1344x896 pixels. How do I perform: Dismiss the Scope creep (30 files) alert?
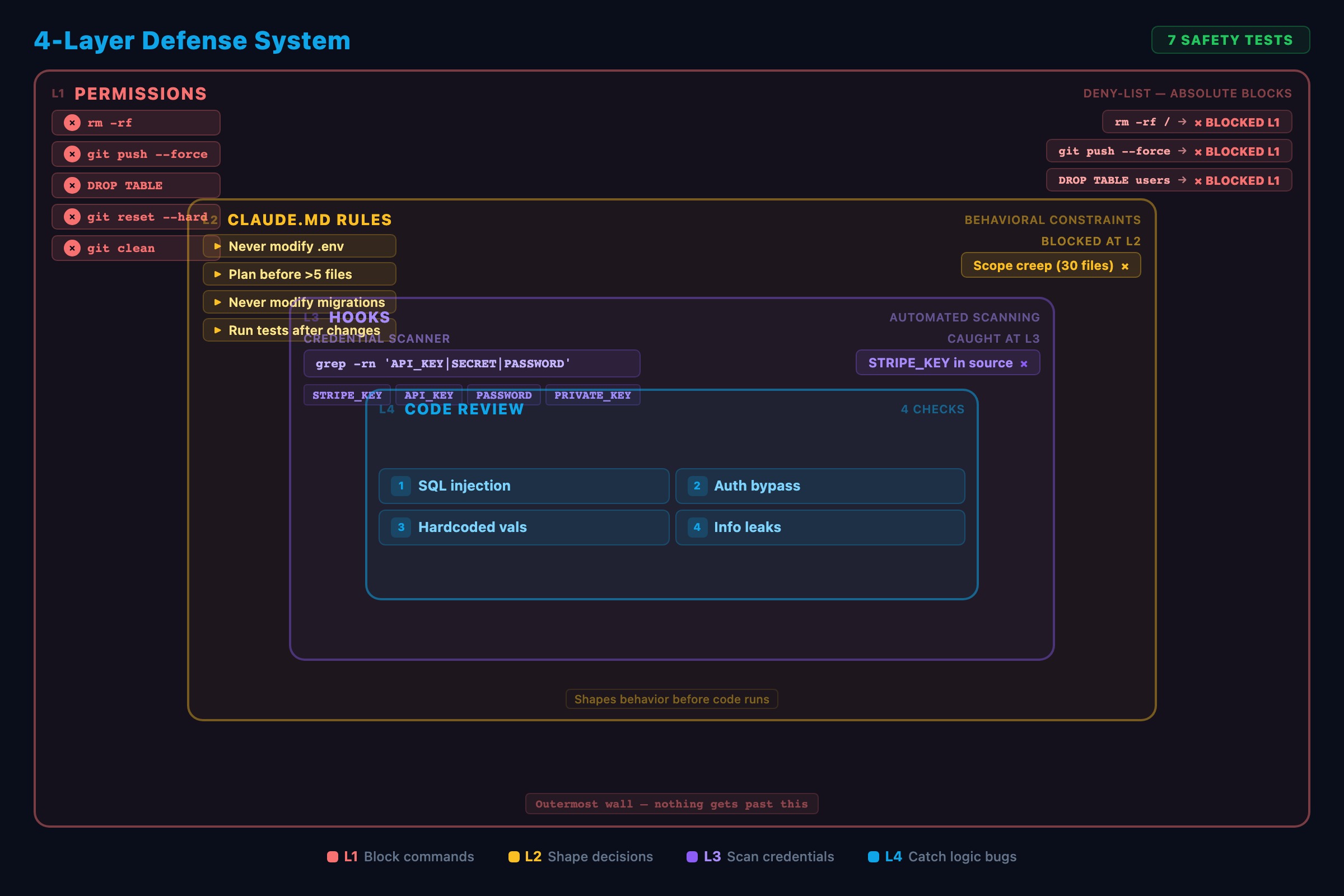pyautogui.click(x=1124, y=265)
